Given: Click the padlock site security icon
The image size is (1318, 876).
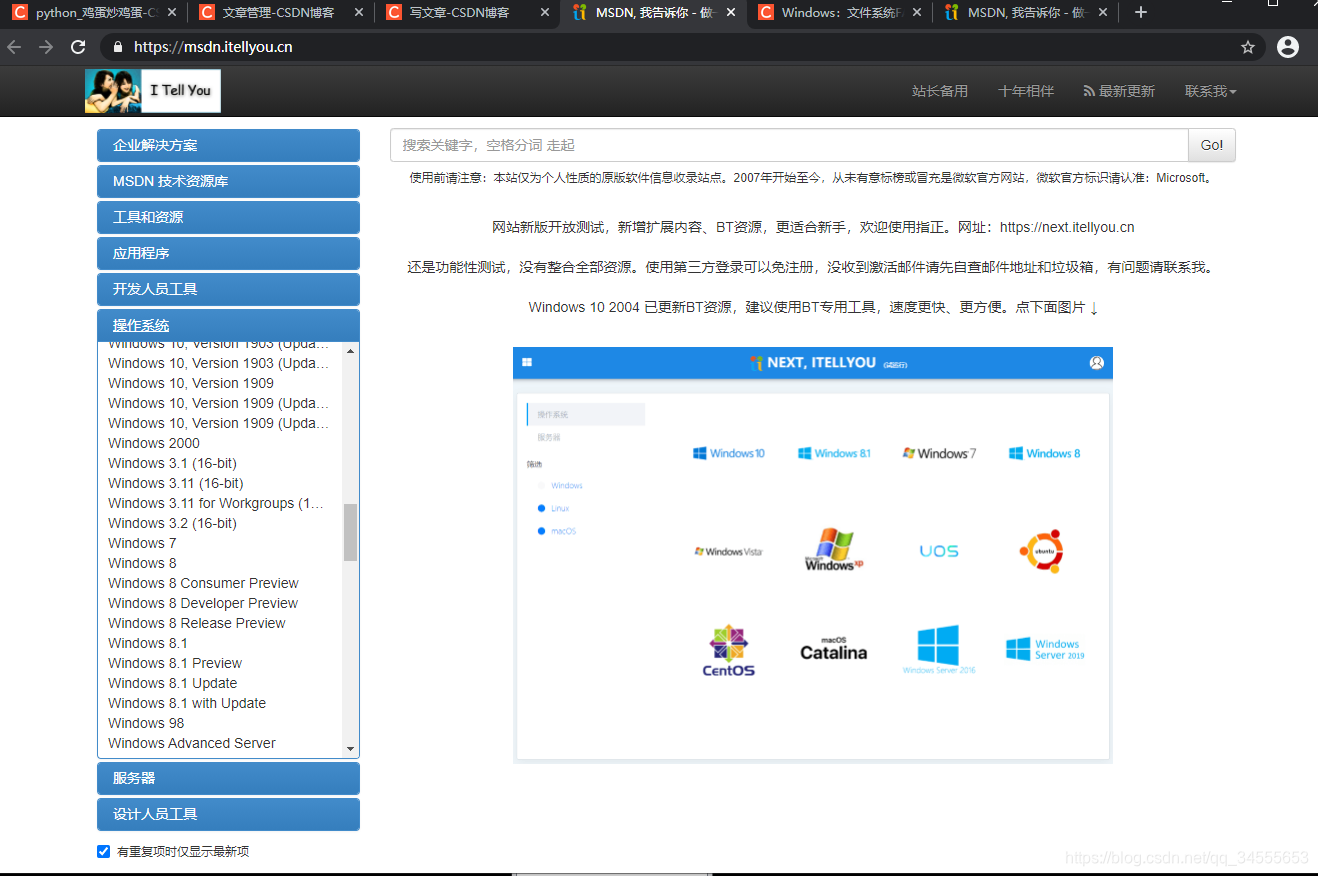Looking at the screenshot, I should 118,47.
